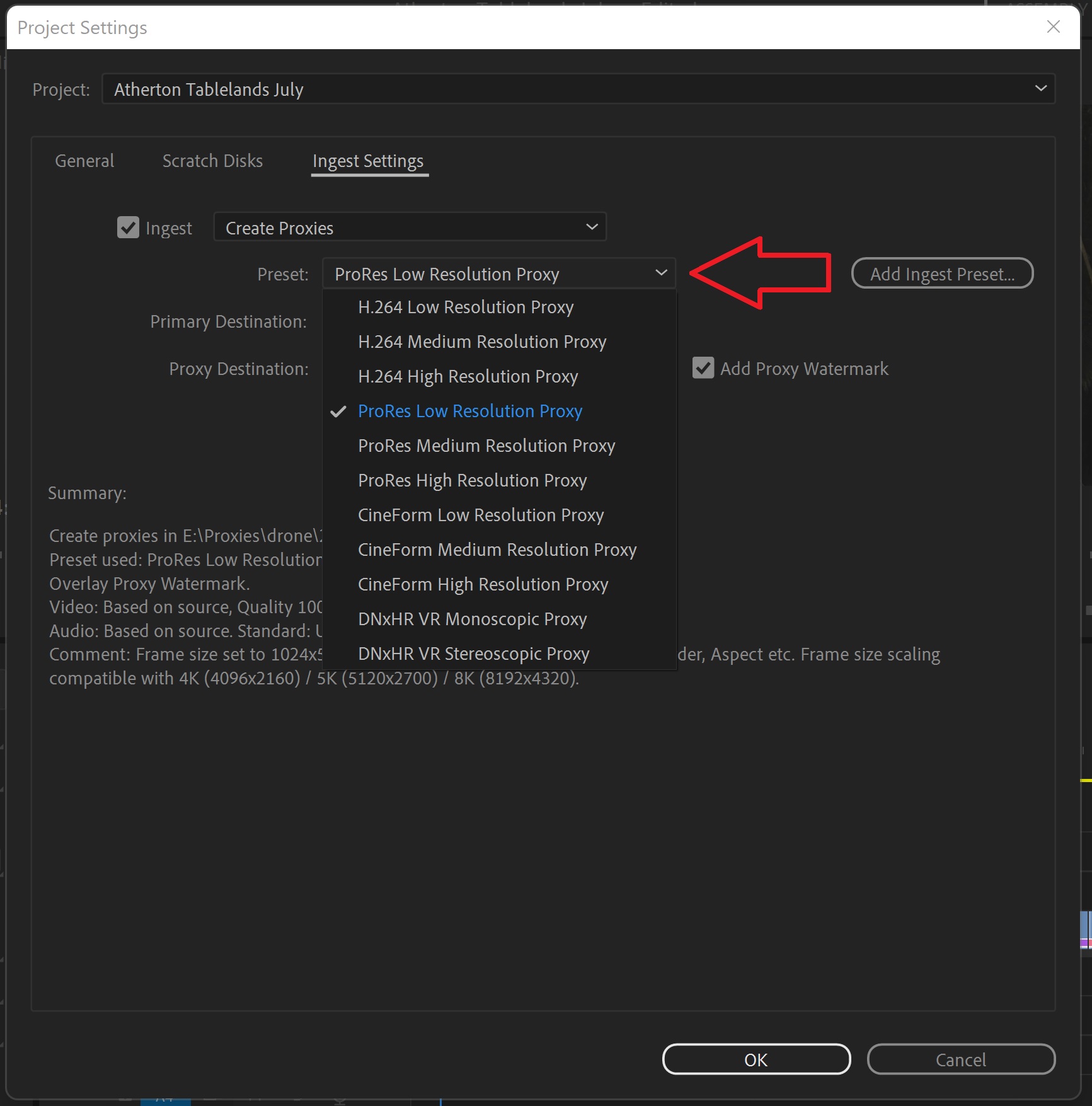This screenshot has height=1106, width=1092.
Task: Switch to the General tab
Action: (84, 161)
